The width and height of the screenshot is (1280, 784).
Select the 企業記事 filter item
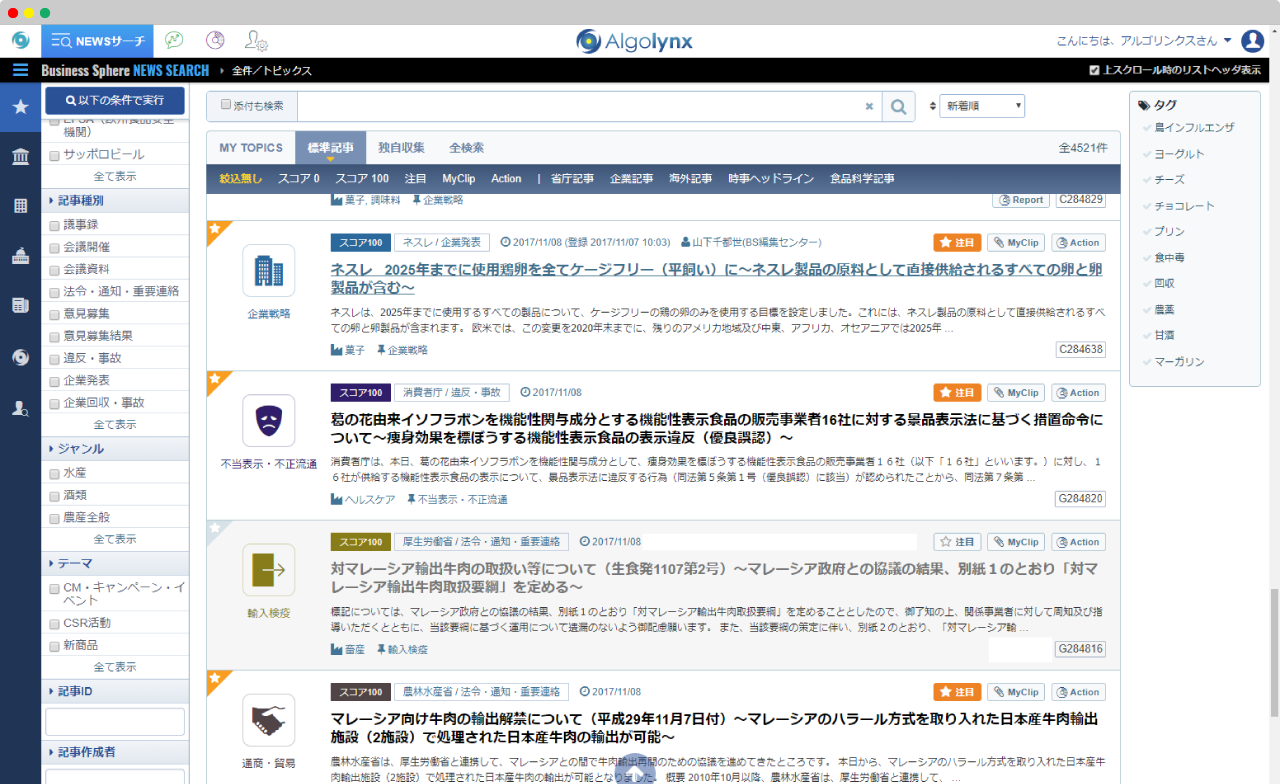631,179
